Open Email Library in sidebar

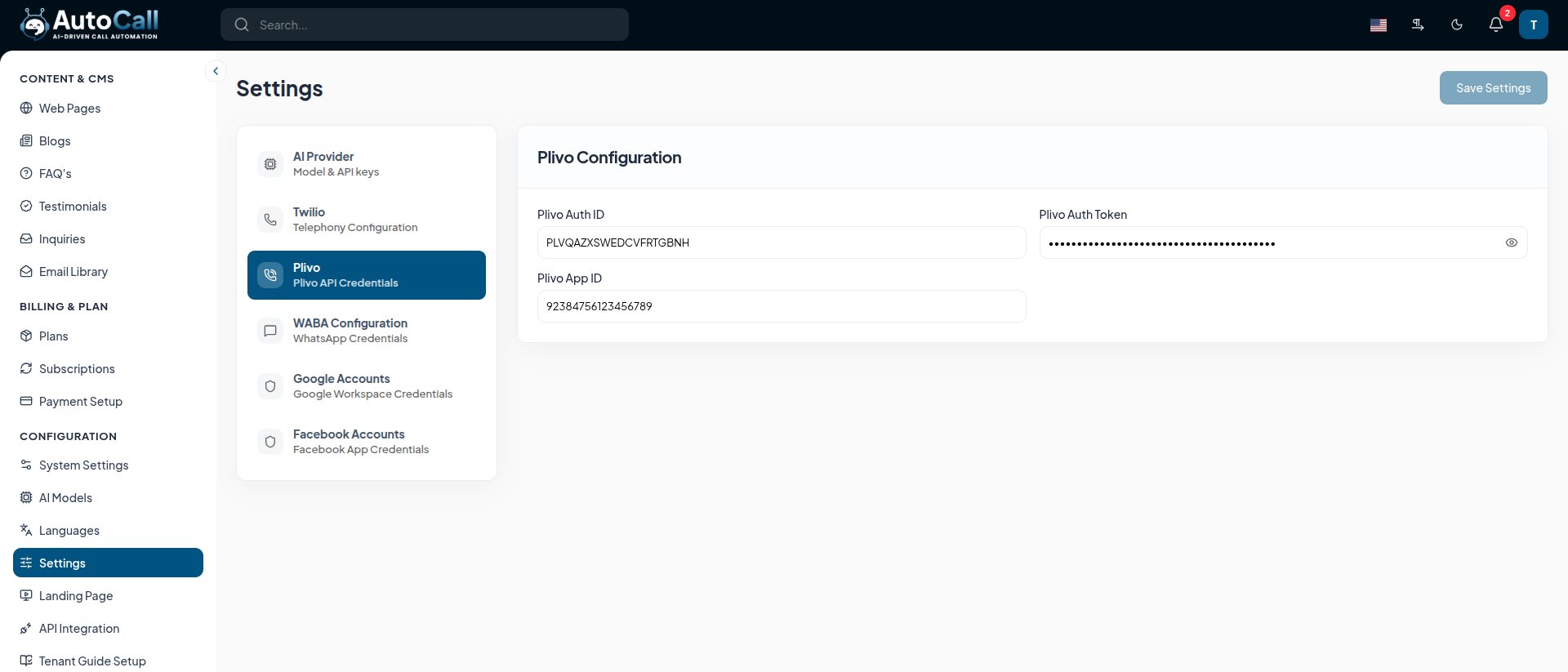coord(108,271)
